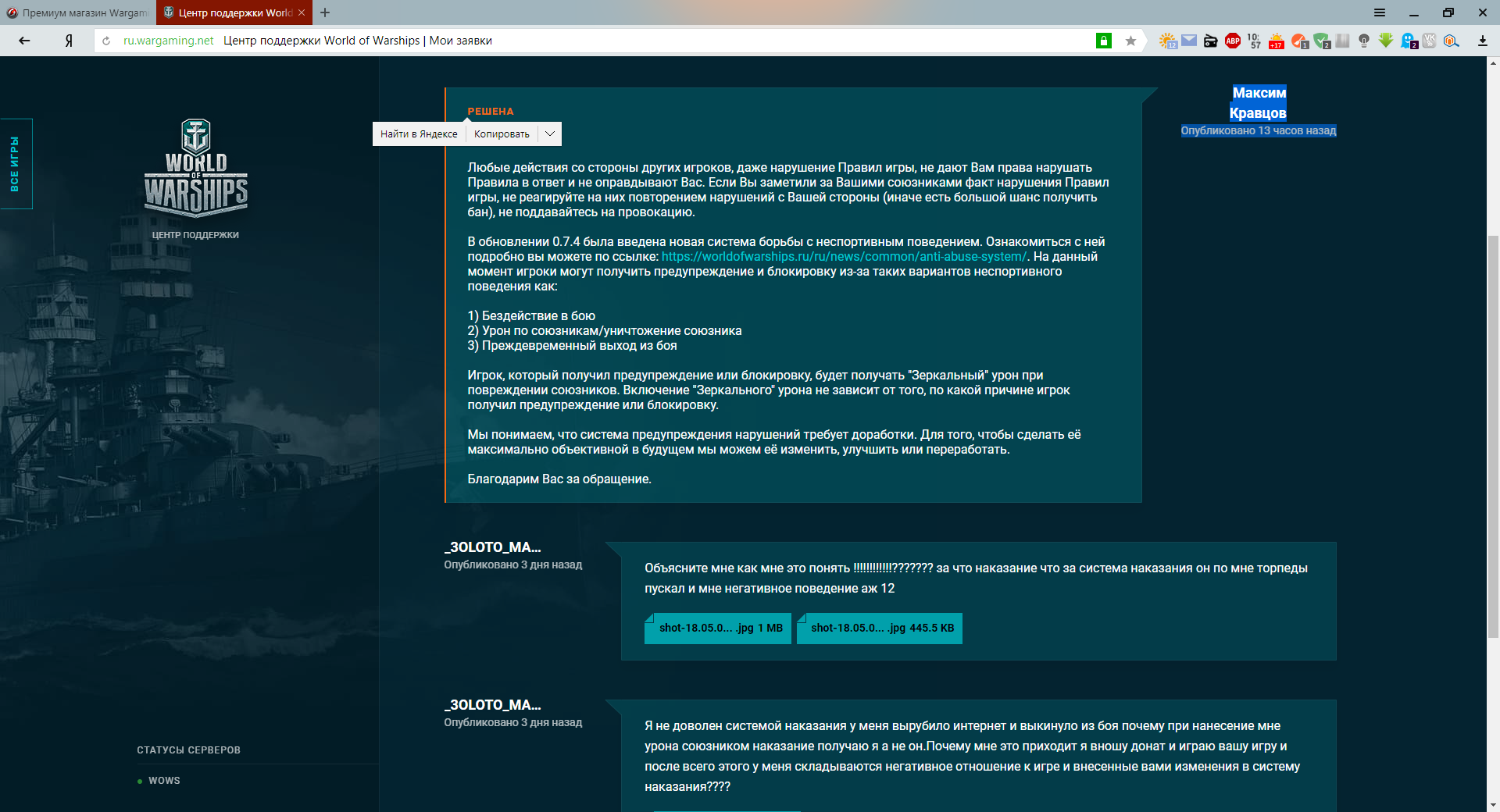The height and width of the screenshot is (812, 1500).
Task: Open the green shield Adguard extension
Action: [x=1322, y=41]
